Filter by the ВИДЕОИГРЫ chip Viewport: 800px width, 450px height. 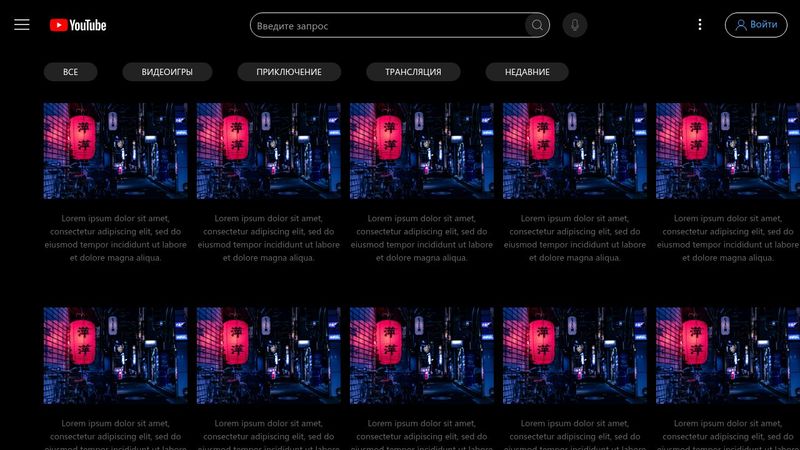(166, 72)
